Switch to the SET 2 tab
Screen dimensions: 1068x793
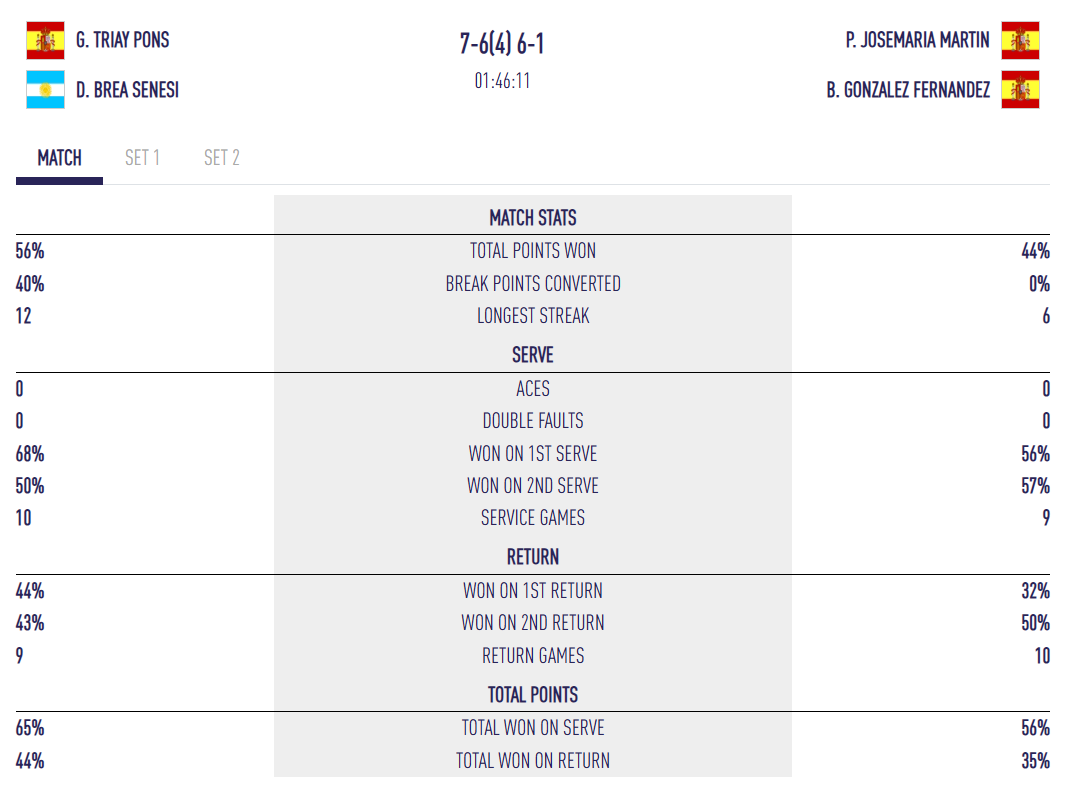point(221,158)
